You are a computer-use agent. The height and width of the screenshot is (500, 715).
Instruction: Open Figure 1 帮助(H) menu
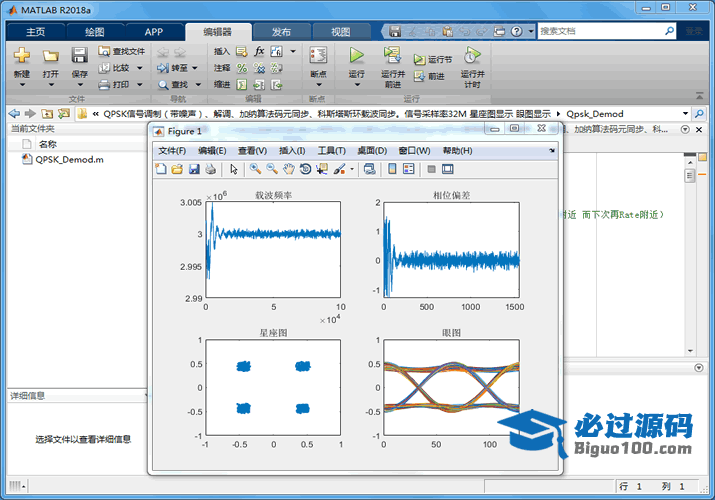click(x=457, y=150)
